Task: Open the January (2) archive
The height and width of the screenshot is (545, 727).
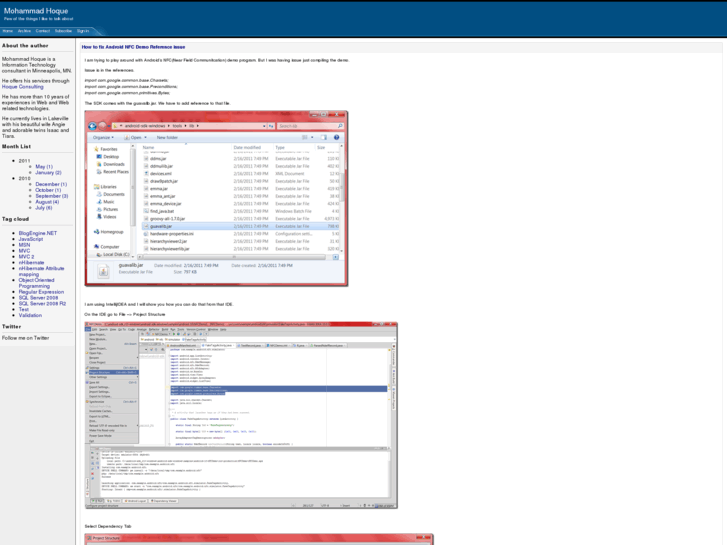Action: (x=48, y=173)
